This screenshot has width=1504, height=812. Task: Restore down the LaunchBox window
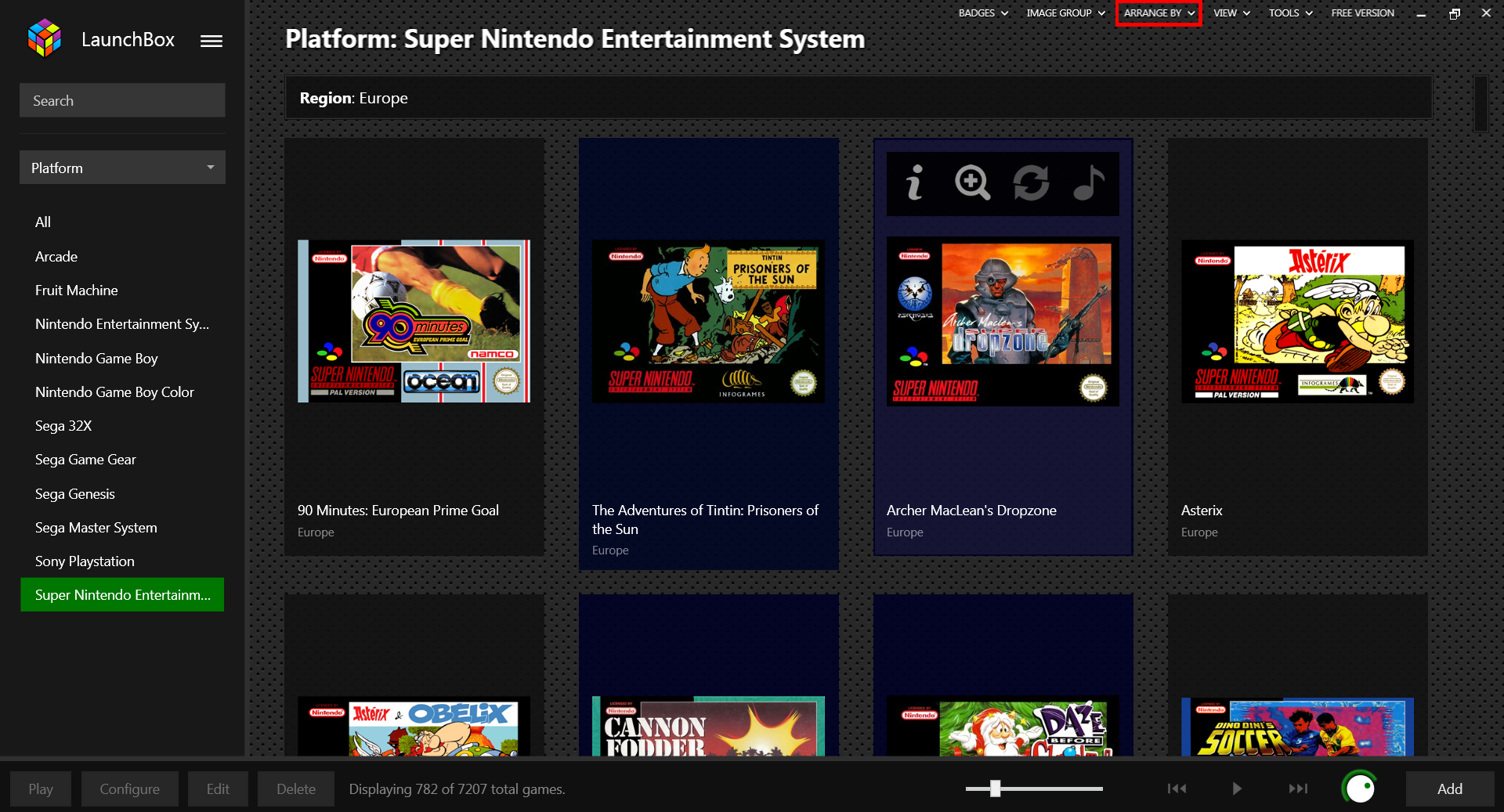[1454, 13]
